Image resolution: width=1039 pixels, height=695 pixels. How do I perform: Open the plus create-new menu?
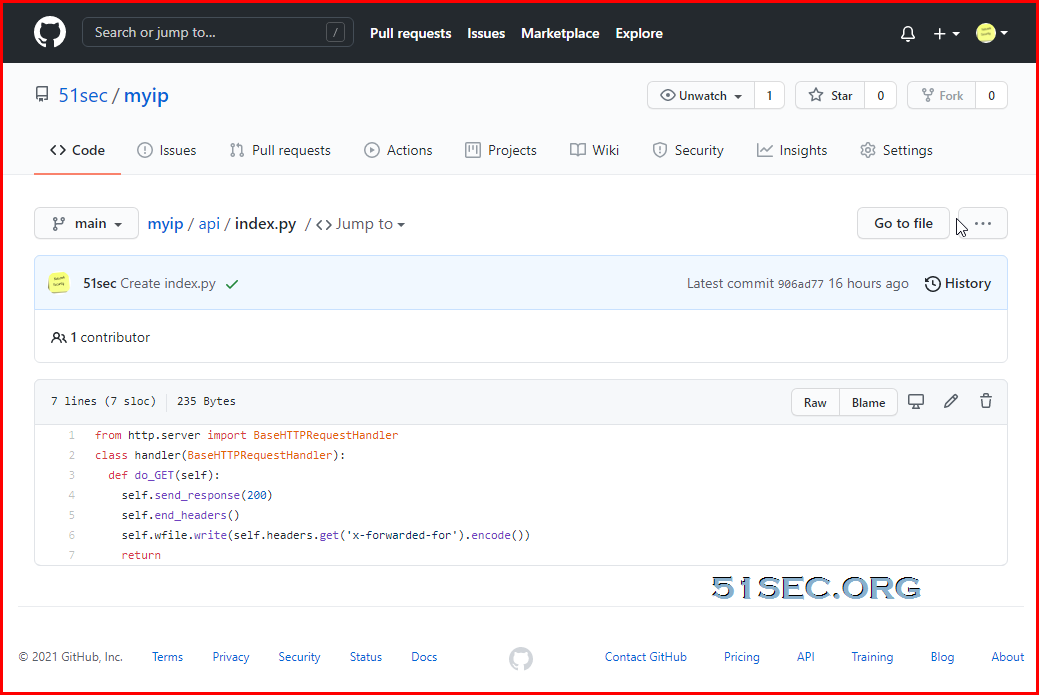(x=946, y=33)
